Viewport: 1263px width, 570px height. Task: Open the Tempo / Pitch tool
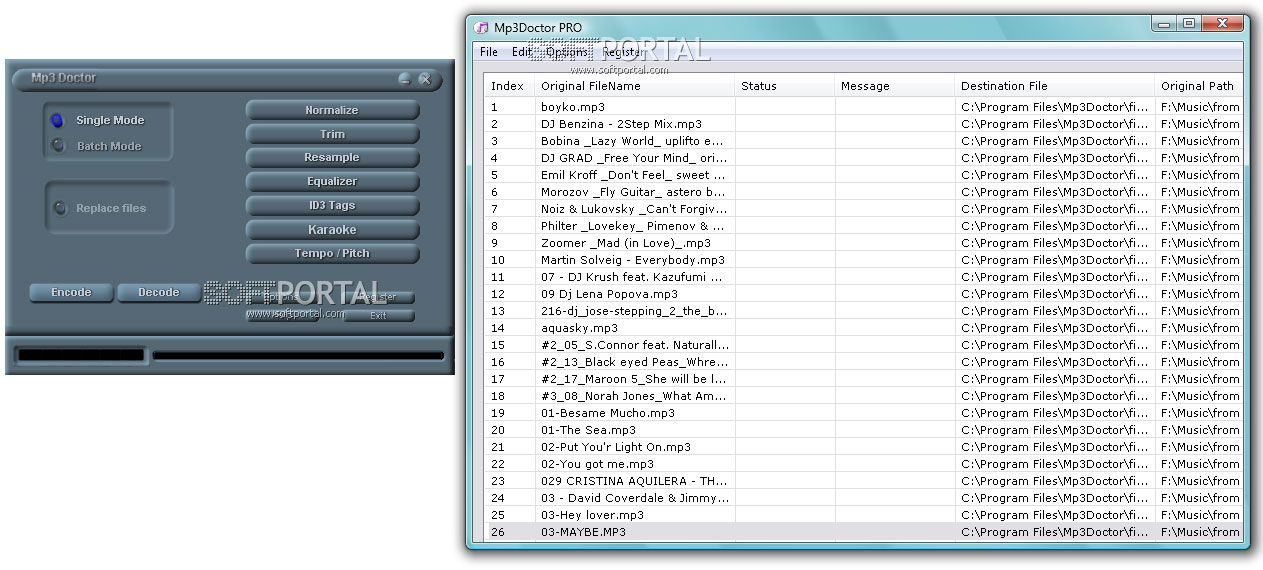(332, 254)
